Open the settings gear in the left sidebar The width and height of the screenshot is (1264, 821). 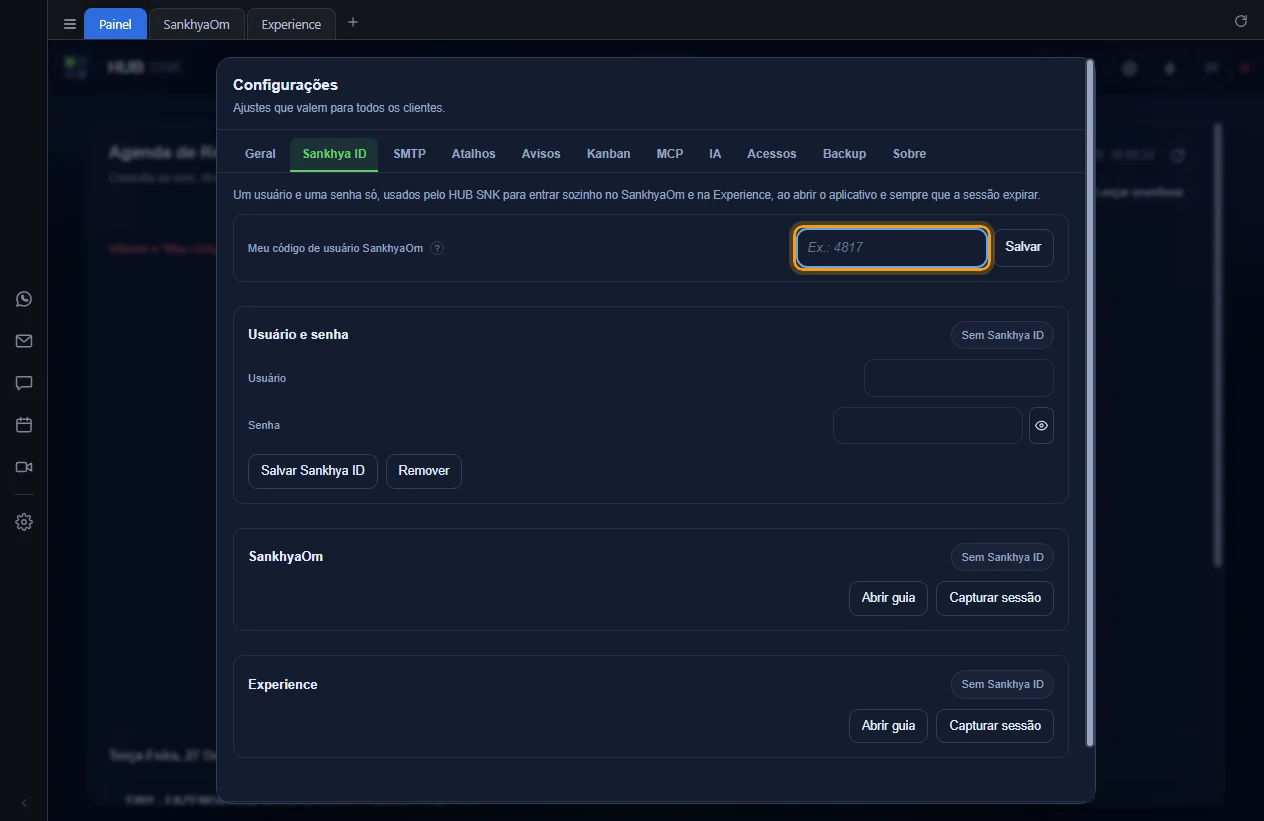click(24, 522)
